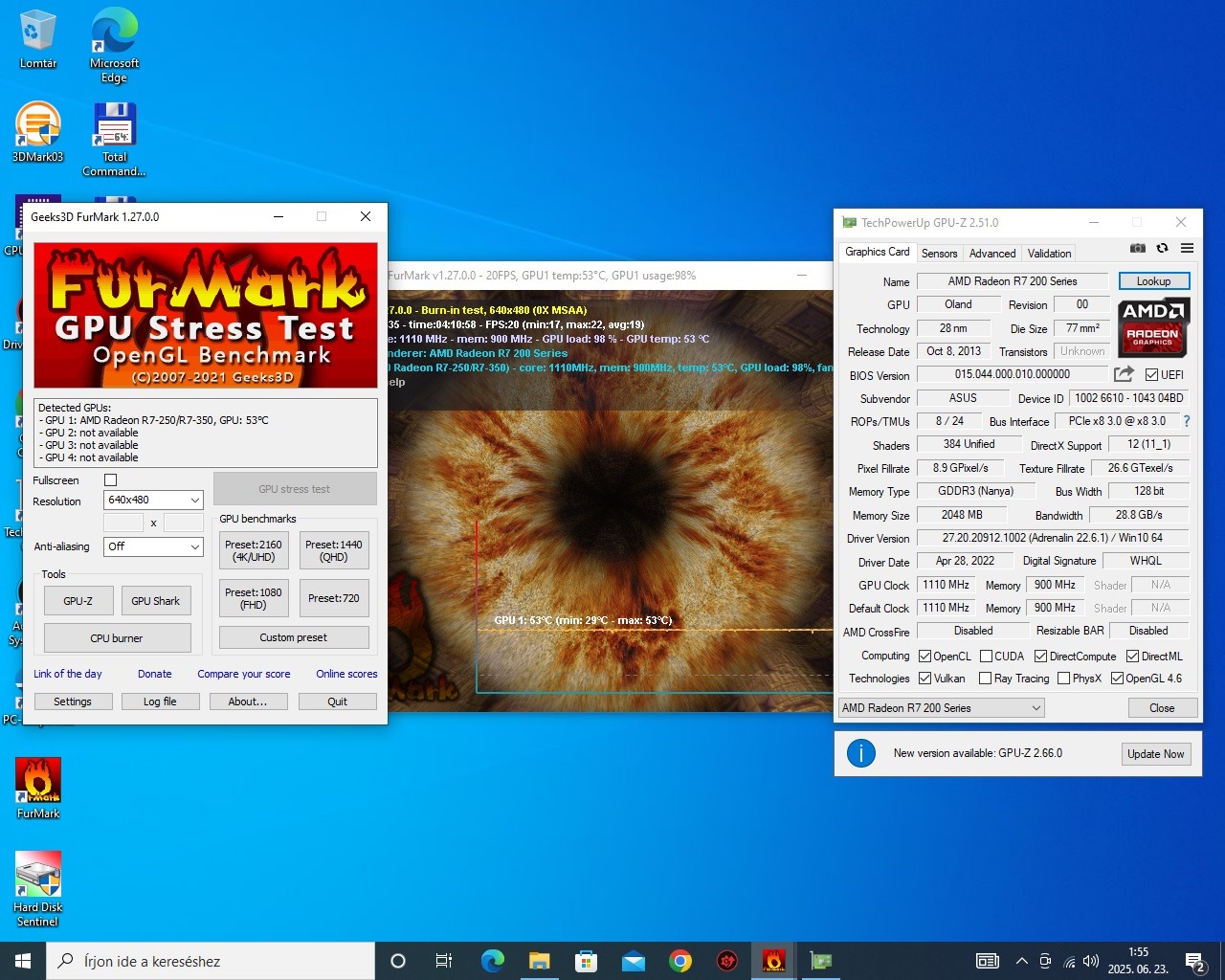1225x980 pixels.
Task: Click the Windows taskbar search box
Action: click(x=211, y=961)
